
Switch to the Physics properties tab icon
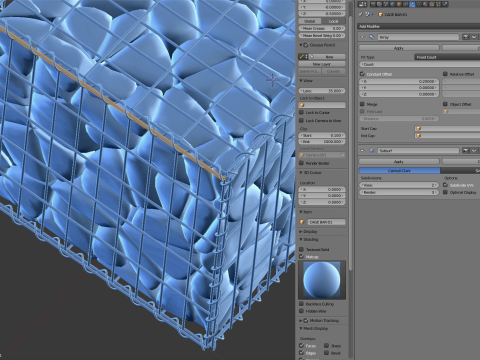(x=445, y=4)
